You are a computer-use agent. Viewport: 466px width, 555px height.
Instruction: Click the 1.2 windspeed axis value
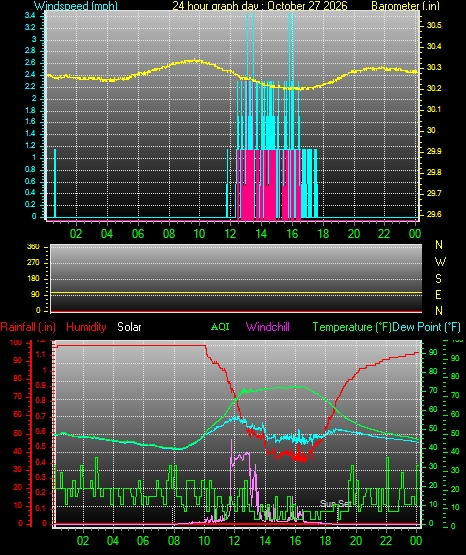[30, 145]
